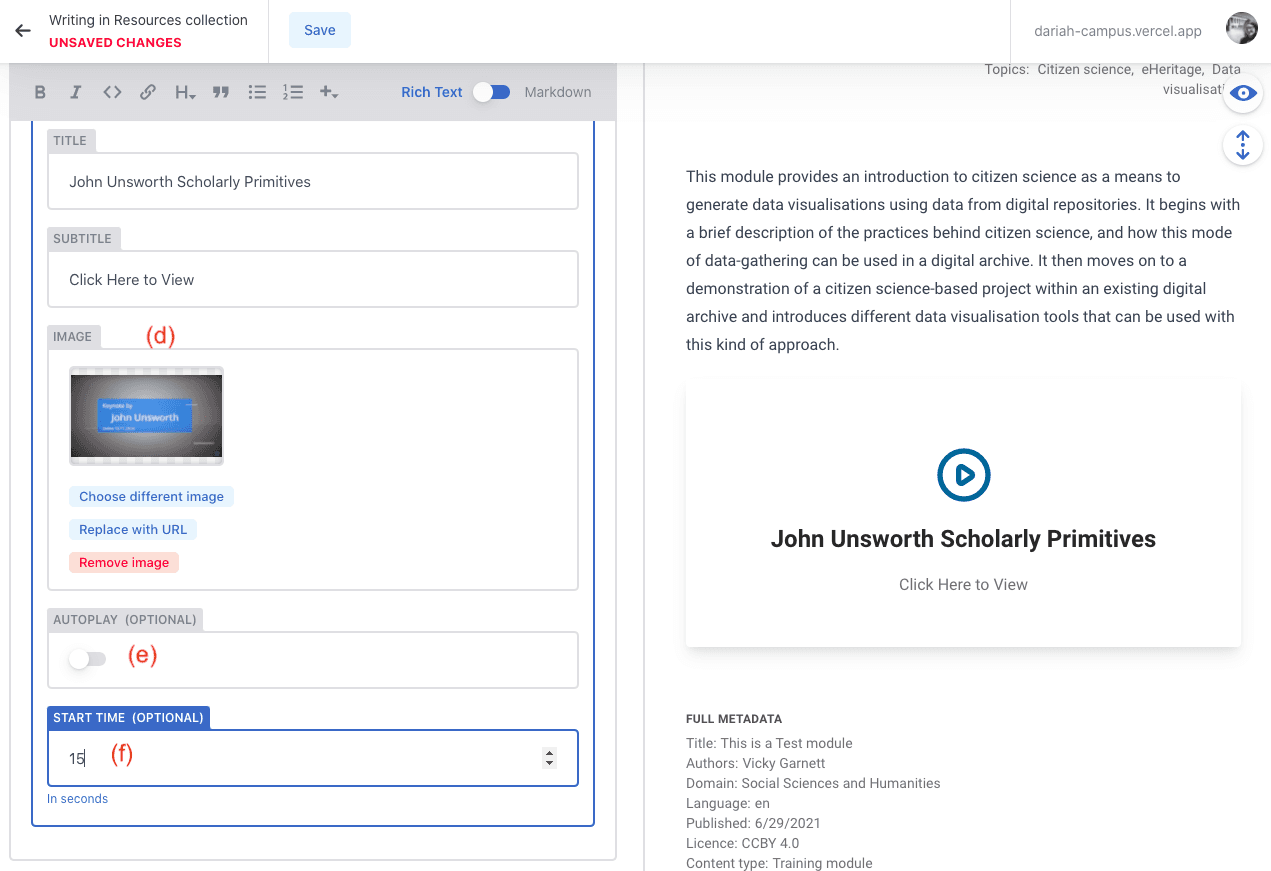The image size is (1271, 871).
Task: Insert a numbered list
Action: [x=293, y=92]
